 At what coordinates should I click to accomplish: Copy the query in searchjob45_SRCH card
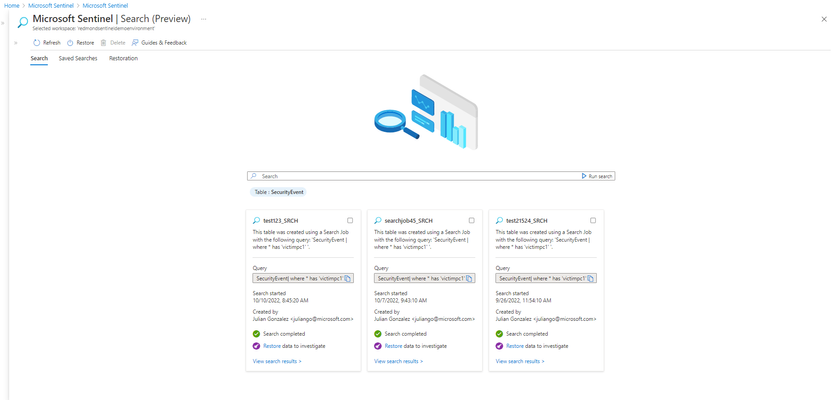[x=469, y=278]
